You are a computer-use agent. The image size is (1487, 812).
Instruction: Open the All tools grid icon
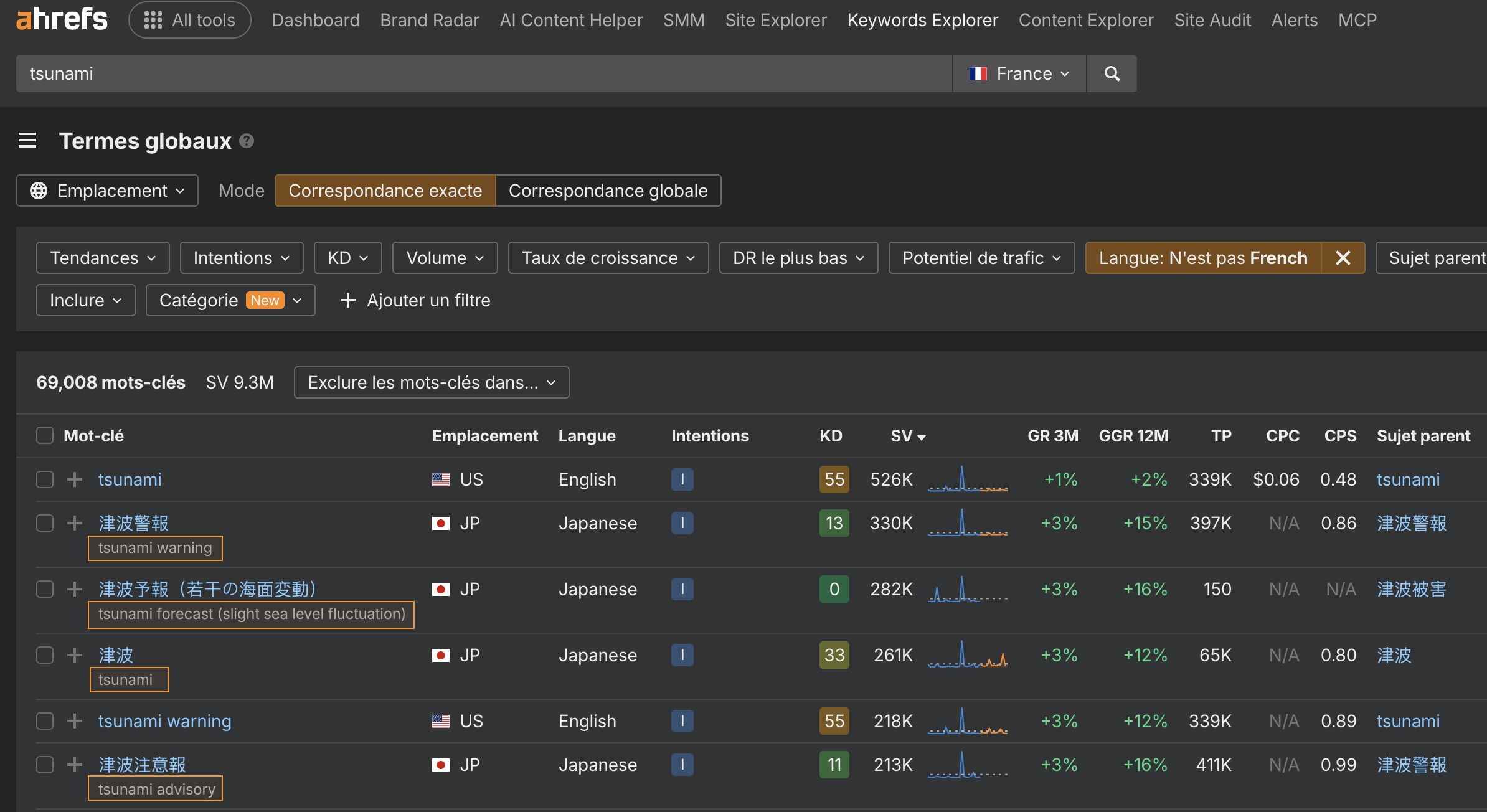pyautogui.click(x=153, y=19)
